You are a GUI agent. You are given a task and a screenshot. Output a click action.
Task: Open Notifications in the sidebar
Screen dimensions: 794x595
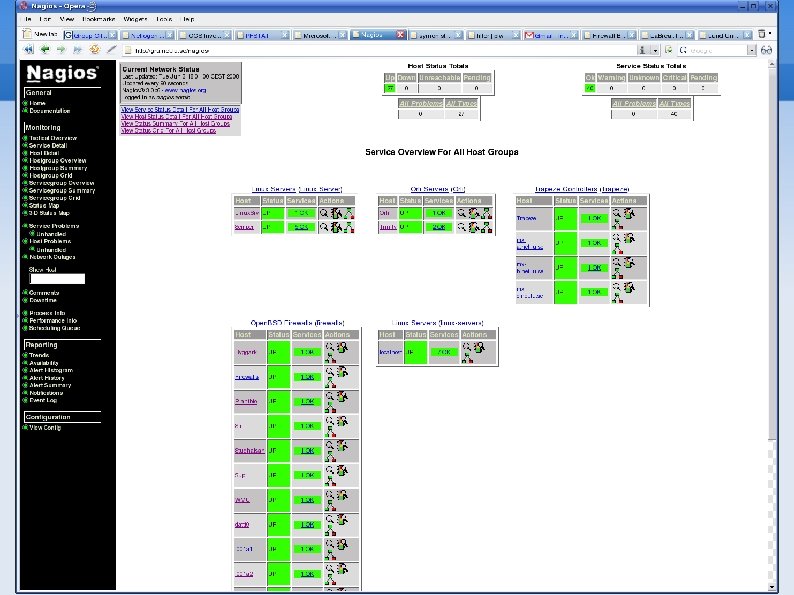pyautogui.click(x=46, y=393)
